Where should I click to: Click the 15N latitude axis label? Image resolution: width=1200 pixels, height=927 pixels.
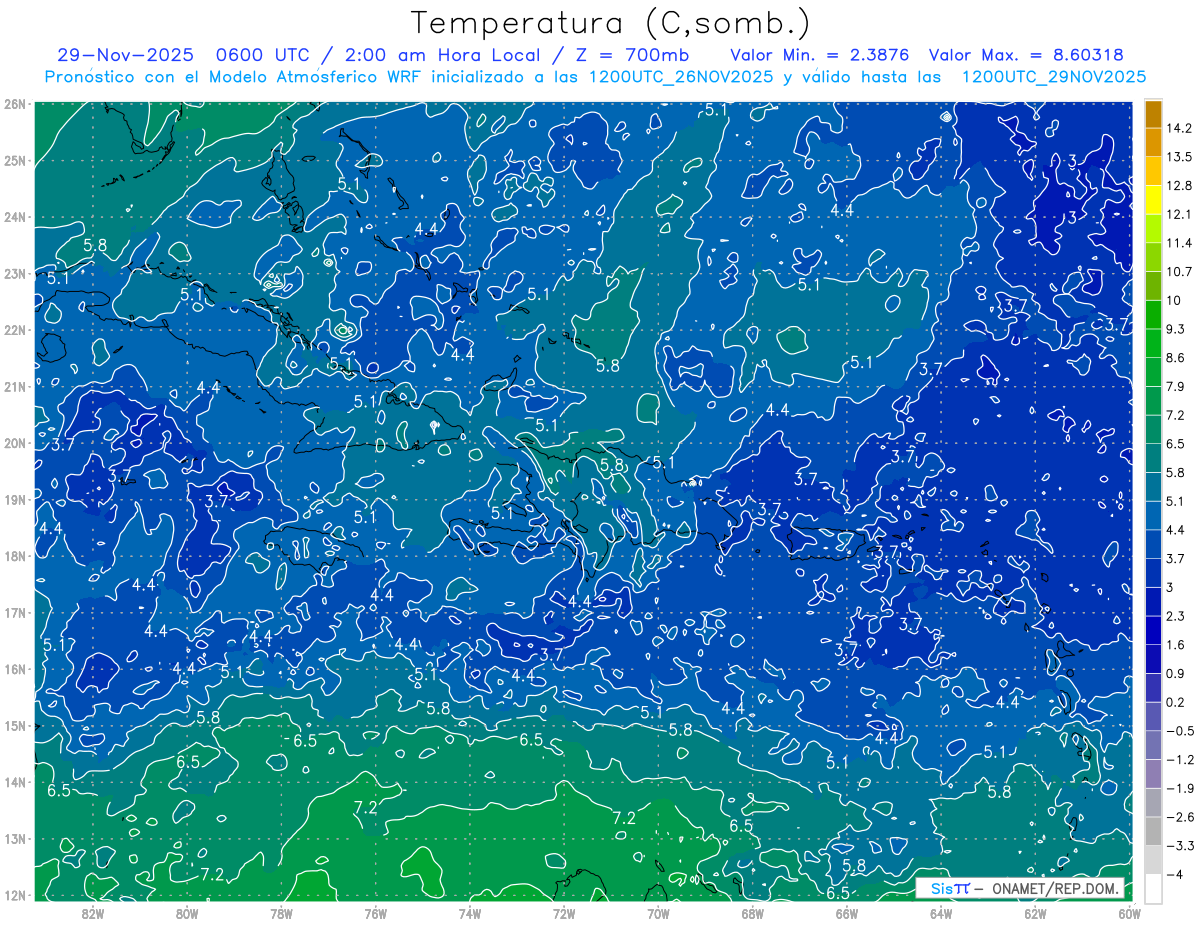click(x=15, y=725)
